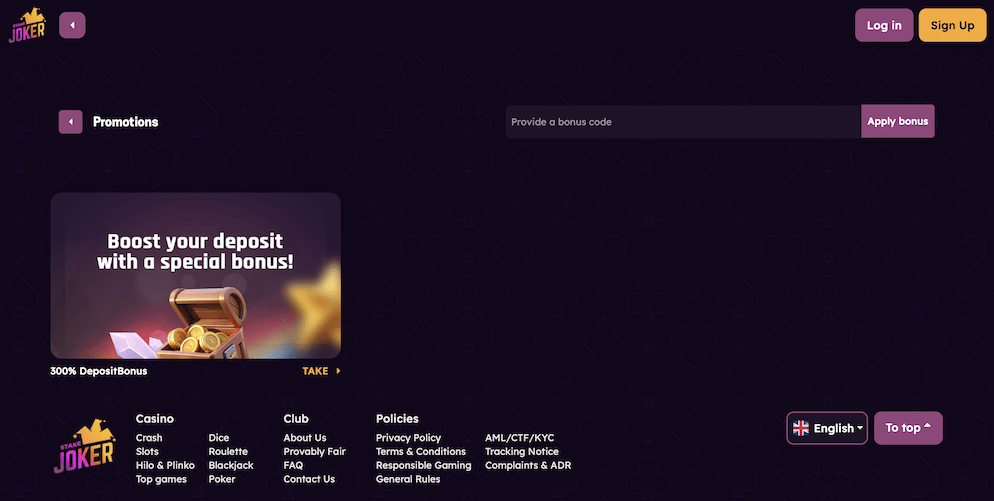Open the Provably Fair page
Viewport: 994px width, 501px height.
point(314,452)
